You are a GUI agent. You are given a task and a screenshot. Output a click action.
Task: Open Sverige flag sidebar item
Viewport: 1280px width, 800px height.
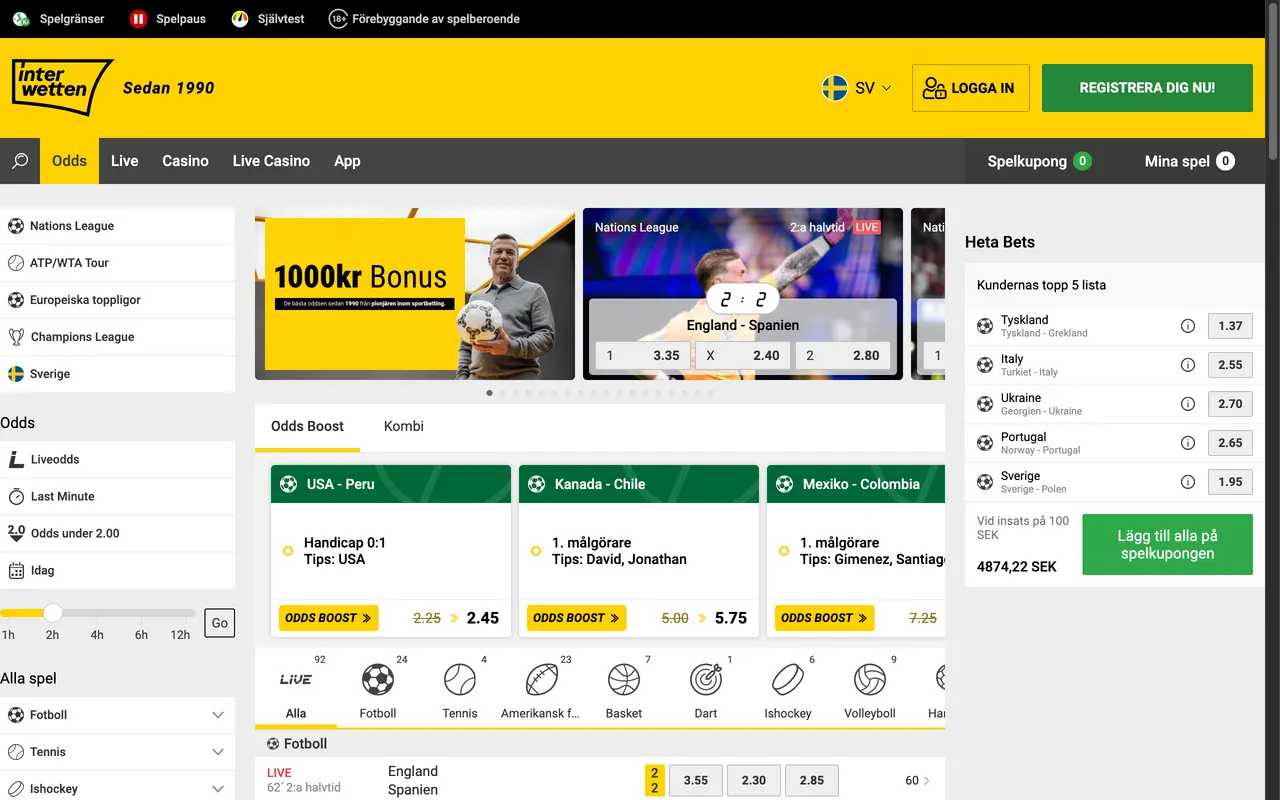[x=117, y=374]
